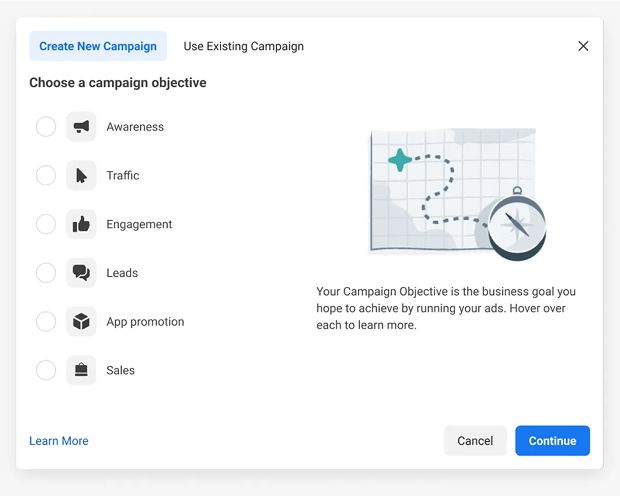Click the Engagement thumbs-up icon

[81, 224]
